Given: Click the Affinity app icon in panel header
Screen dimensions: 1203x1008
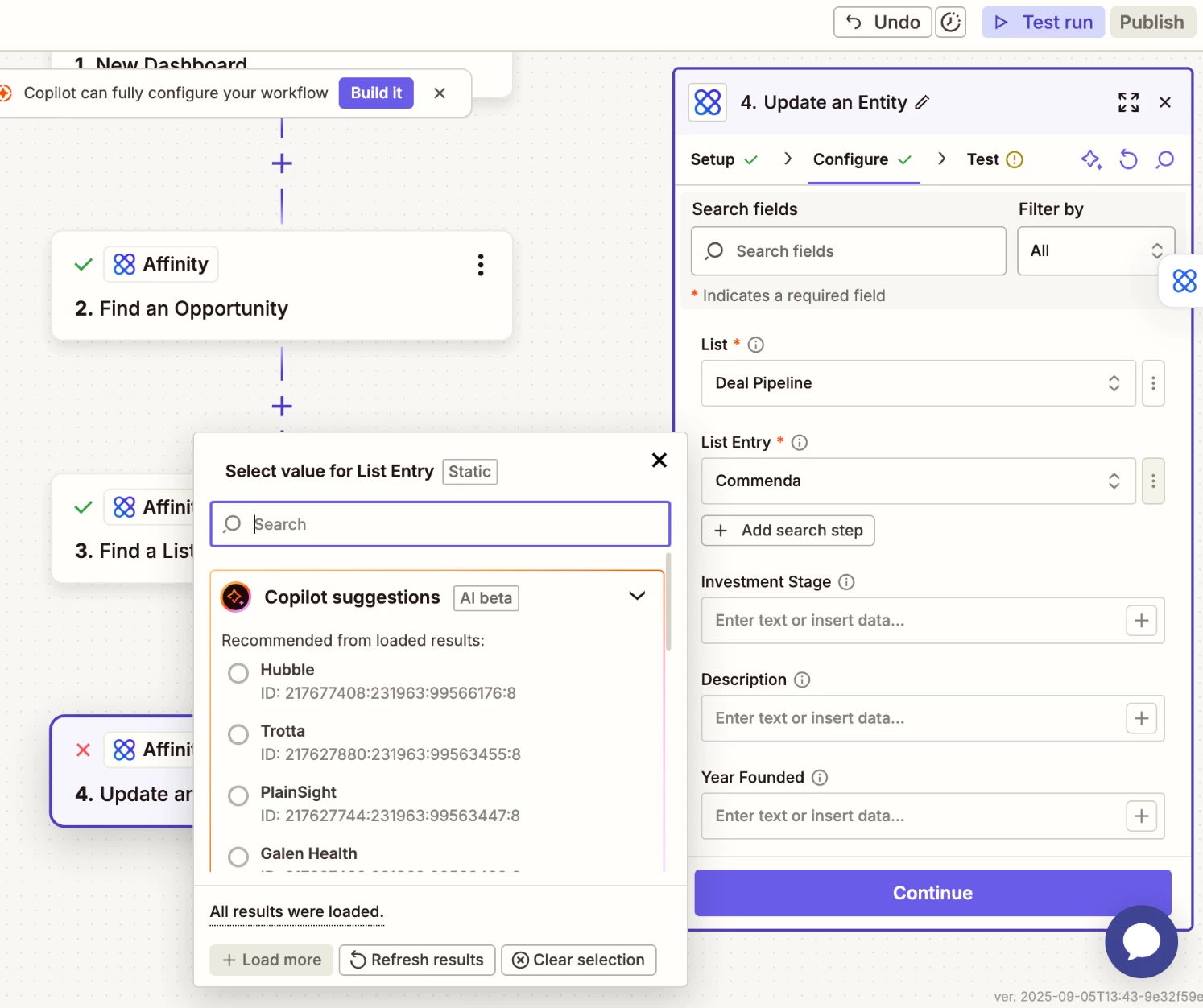Looking at the screenshot, I should (708, 102).
